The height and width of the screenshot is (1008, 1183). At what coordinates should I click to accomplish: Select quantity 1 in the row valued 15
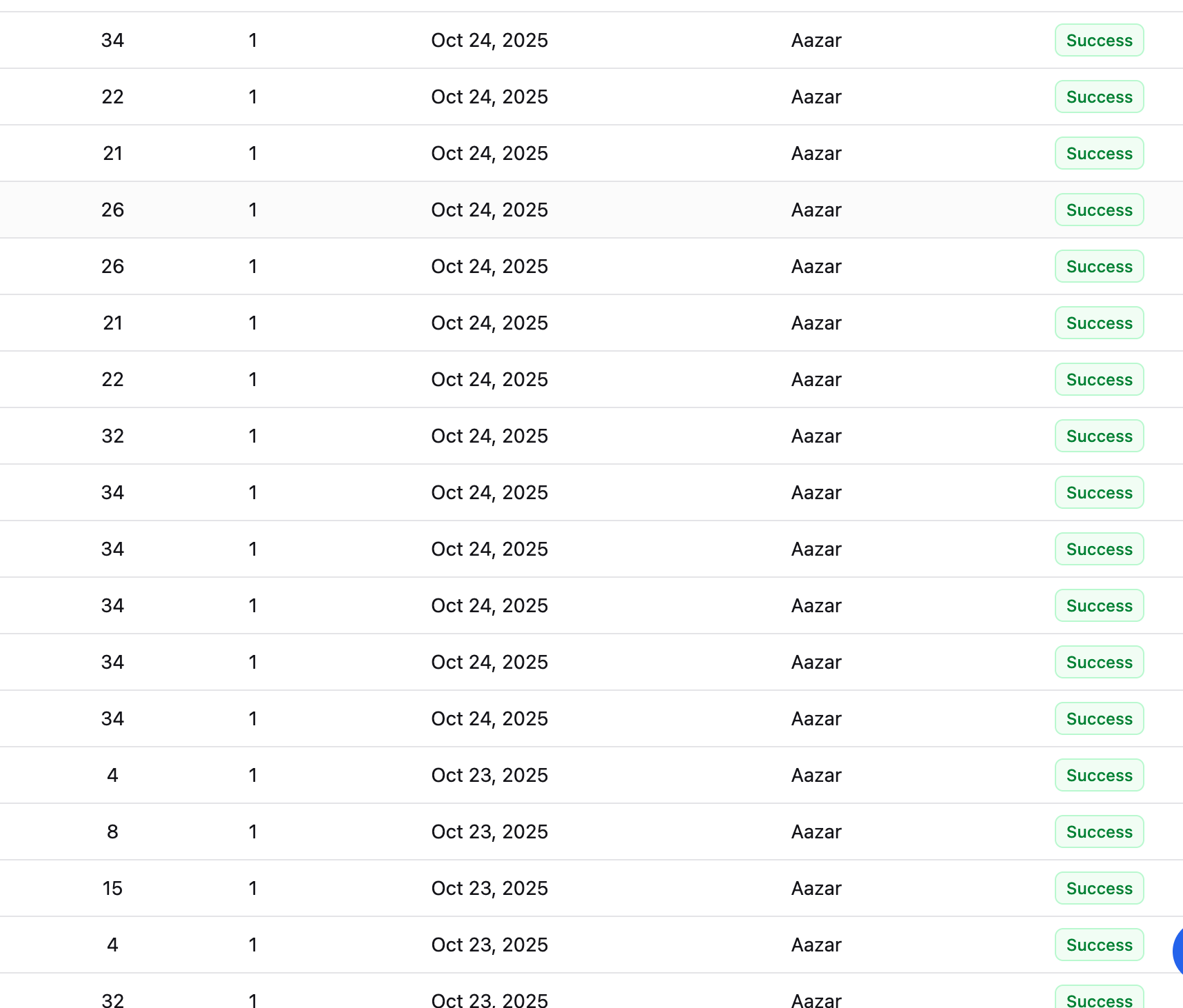click(x=253, y=888)
